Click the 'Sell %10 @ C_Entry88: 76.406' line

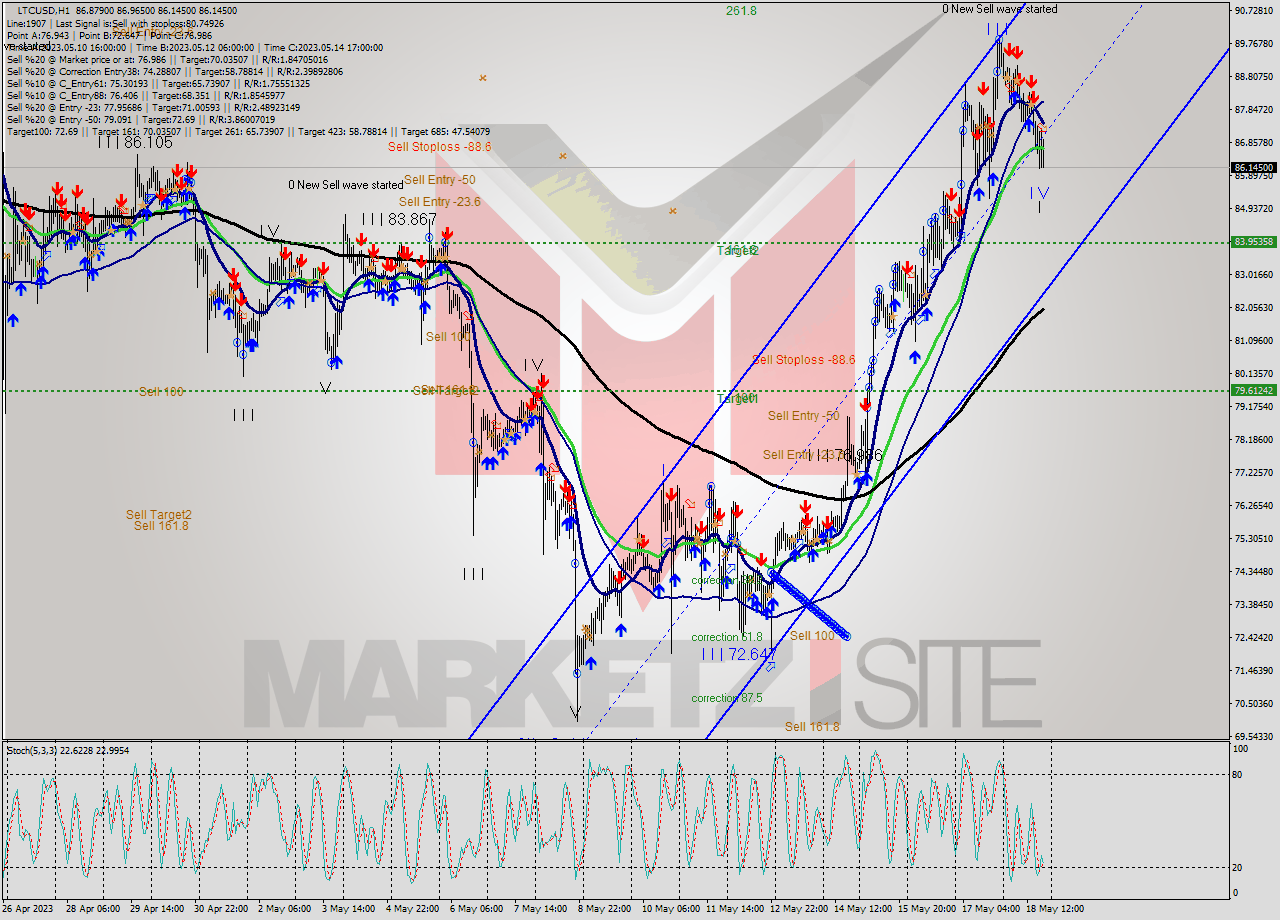(146, 95)
